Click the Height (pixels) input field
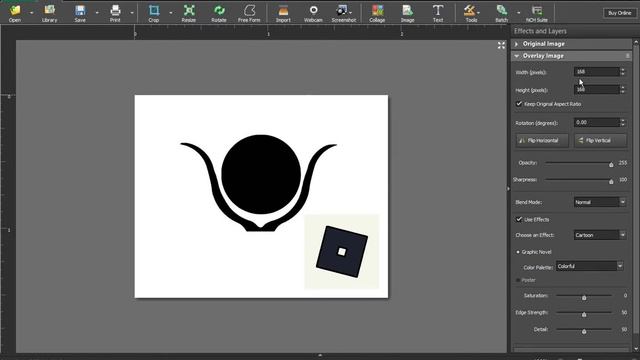Screen dimensions: 640x360 (596, 90)
